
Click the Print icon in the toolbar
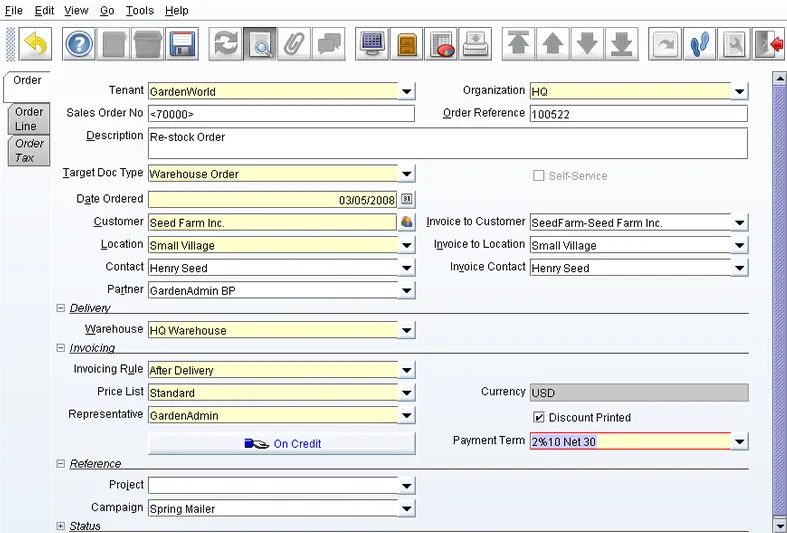pos(475,44)
